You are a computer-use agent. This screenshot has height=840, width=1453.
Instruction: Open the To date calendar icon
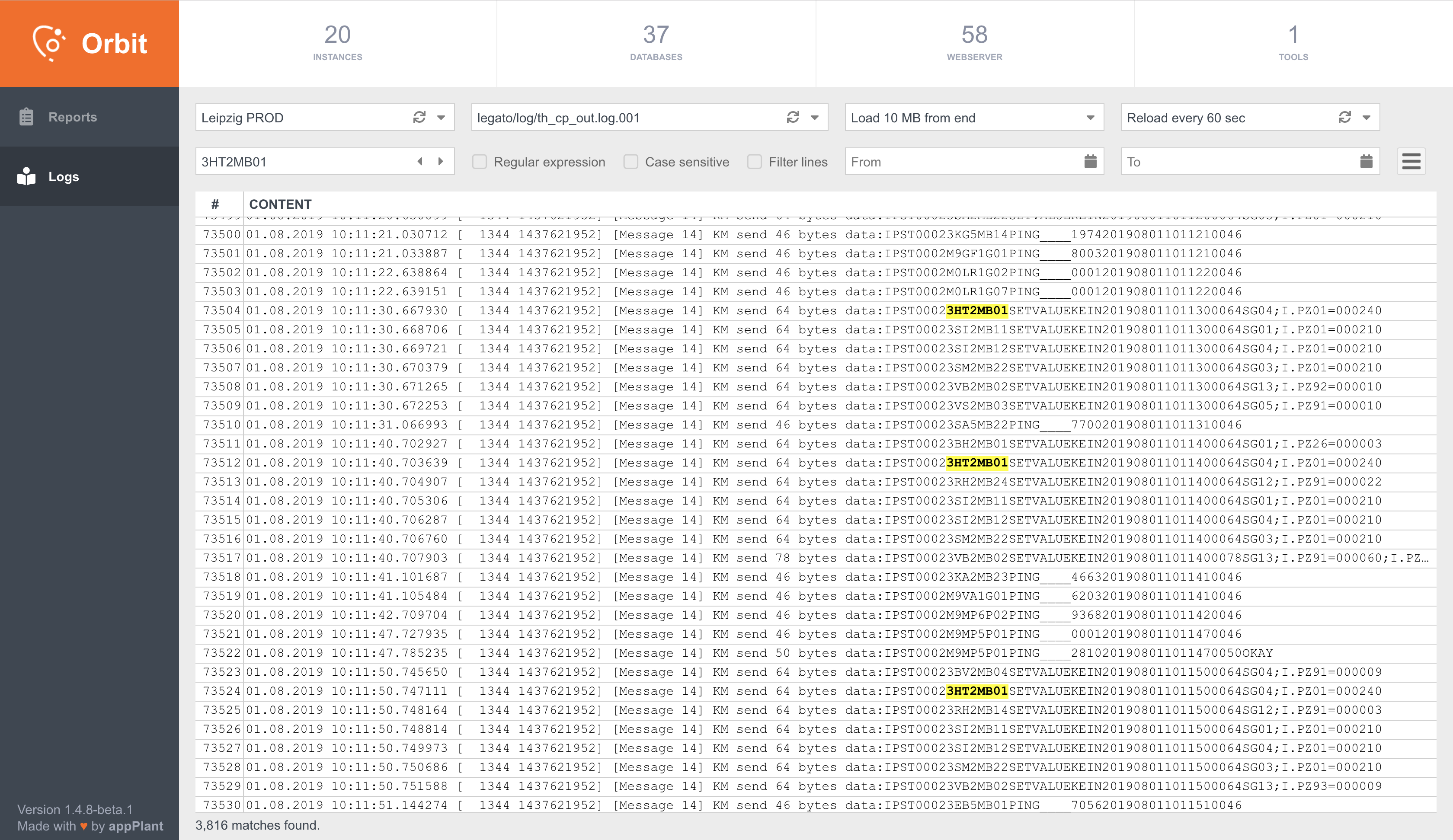(1366, 162)
